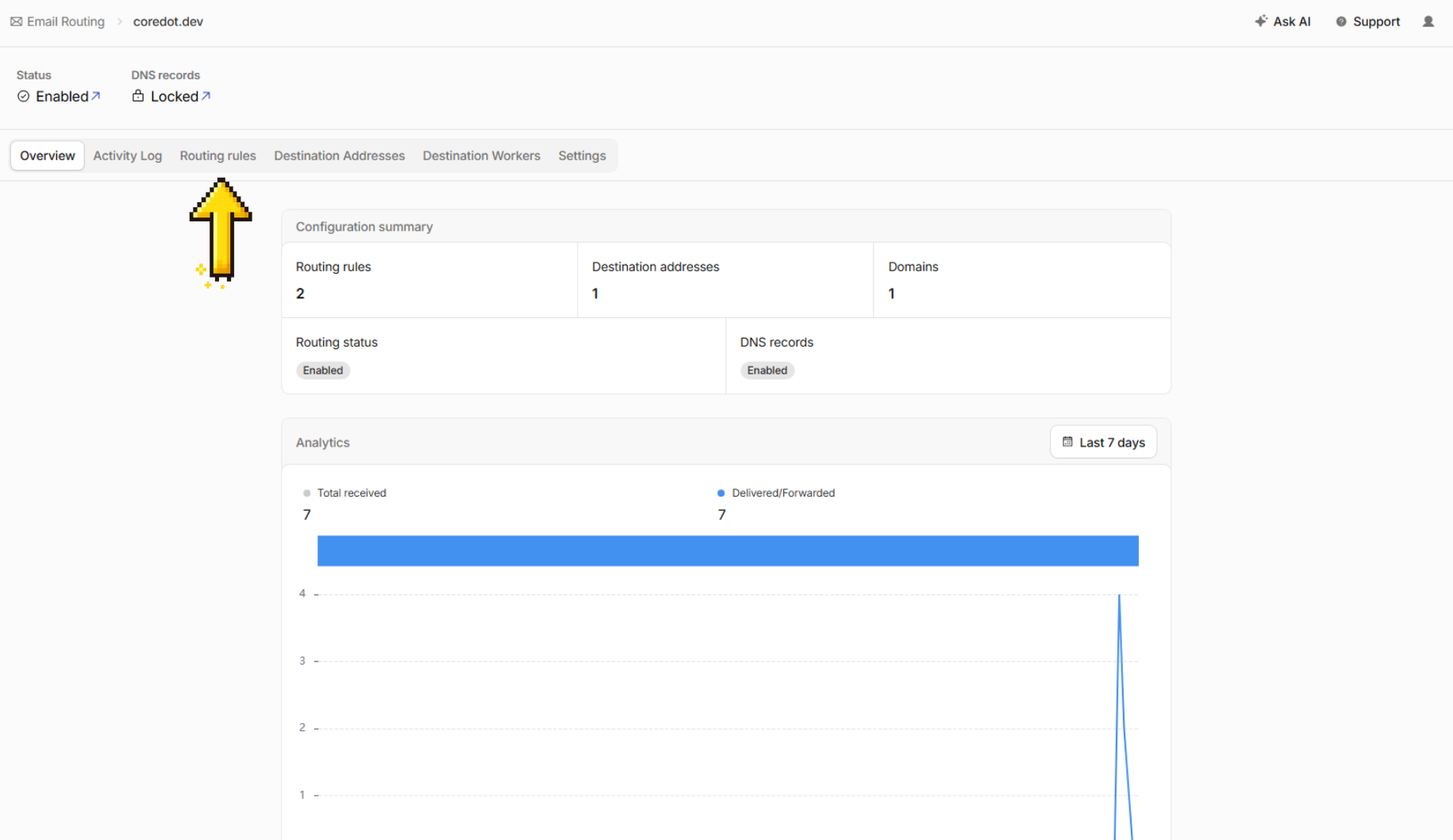Open the user account profile icon
Image resolution: width=1453 pixels, height=840 pixels.
click(x=1428, y=21)
